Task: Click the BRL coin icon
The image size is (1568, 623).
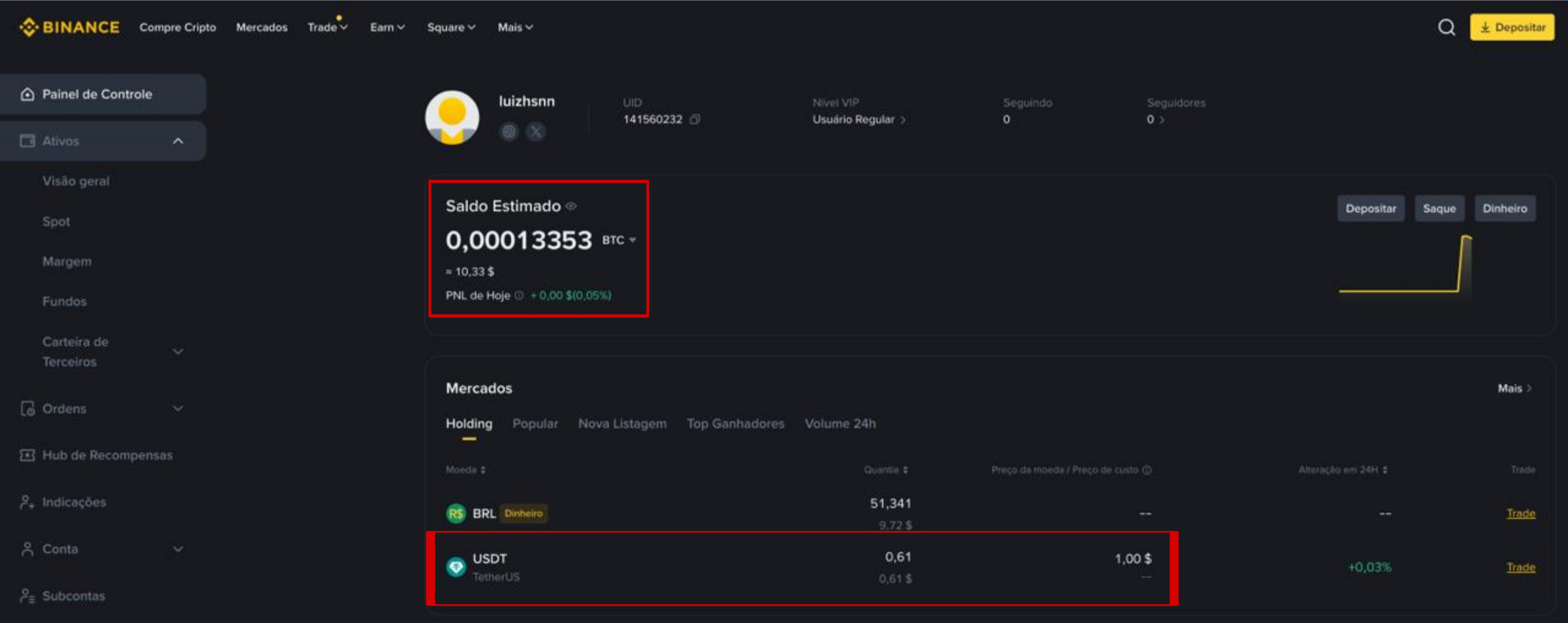Action: 456,514
